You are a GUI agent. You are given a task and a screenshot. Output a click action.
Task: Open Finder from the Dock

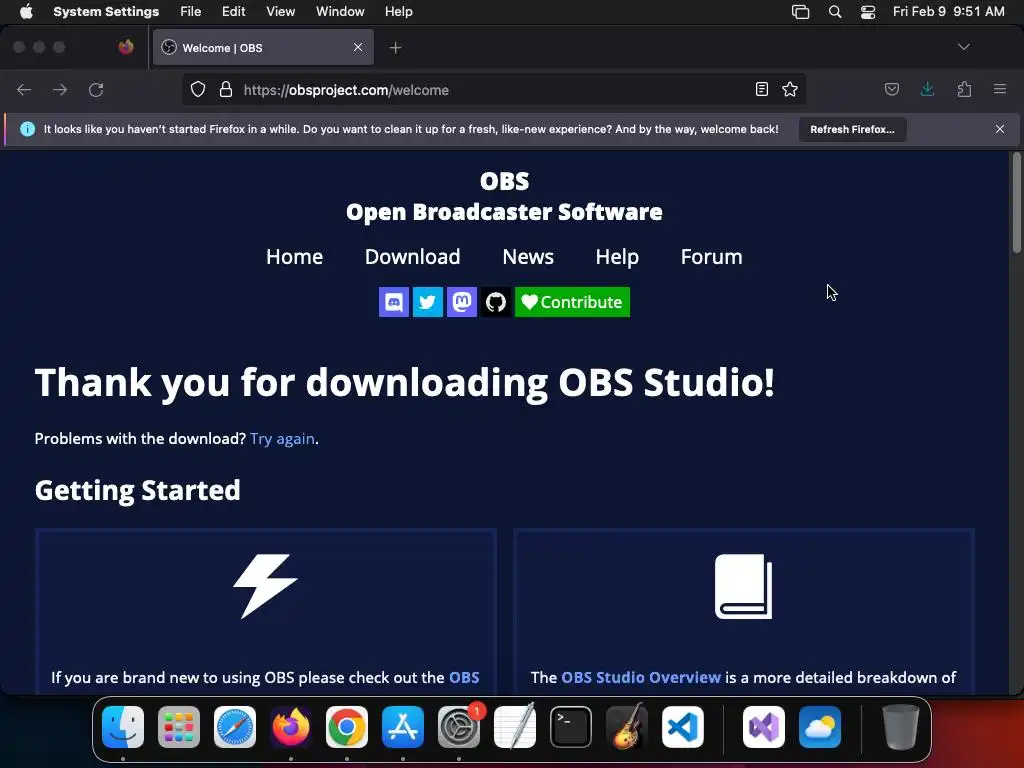tap(123, 727)
